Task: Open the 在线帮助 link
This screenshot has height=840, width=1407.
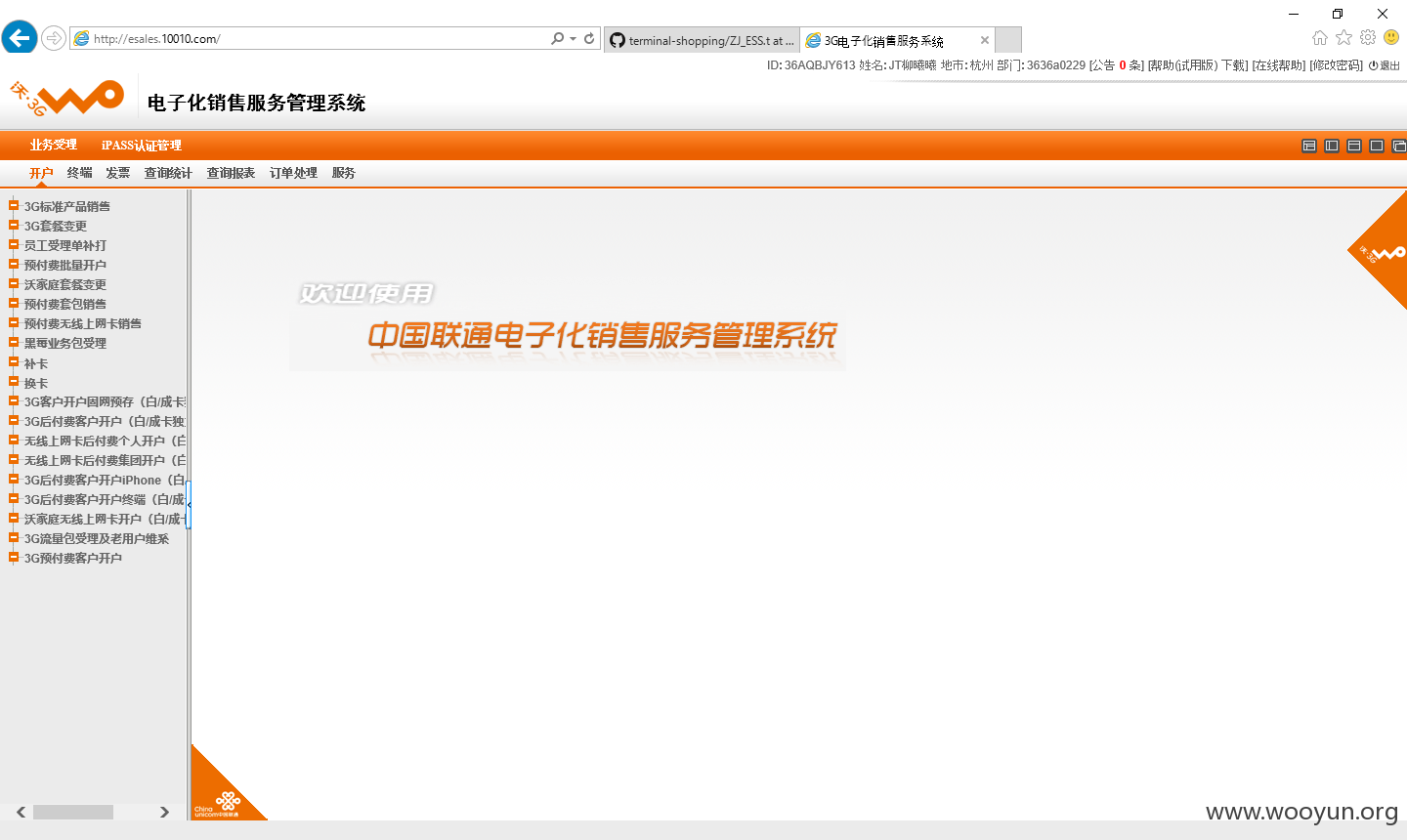Action: 1279,65
